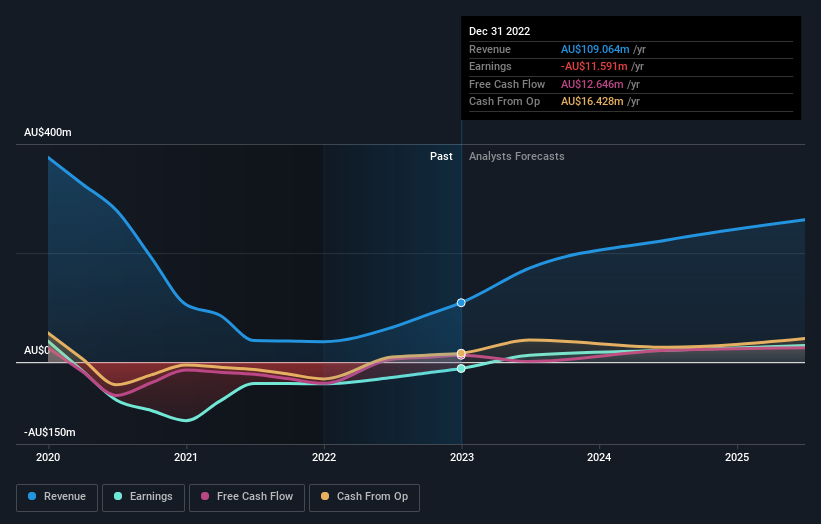Select the 2024 x-axis label
The height and width of the screenshot is (524, 821).
click(x=599, y=457)
